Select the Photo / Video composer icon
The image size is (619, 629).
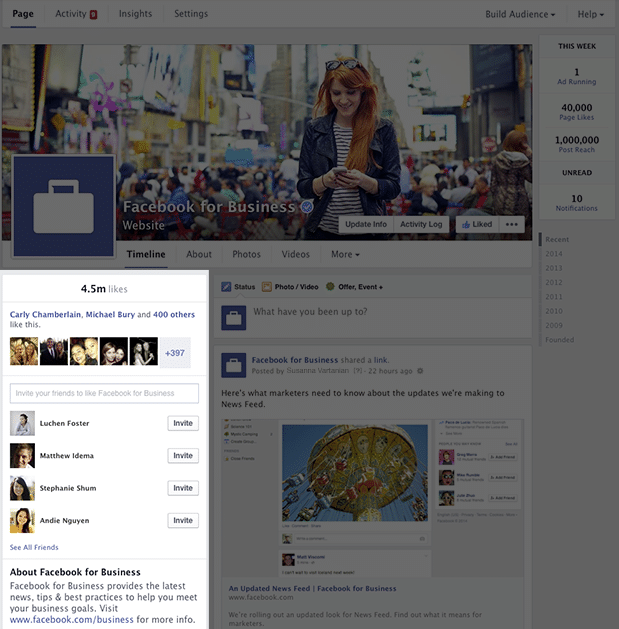(x=268, y=287)
